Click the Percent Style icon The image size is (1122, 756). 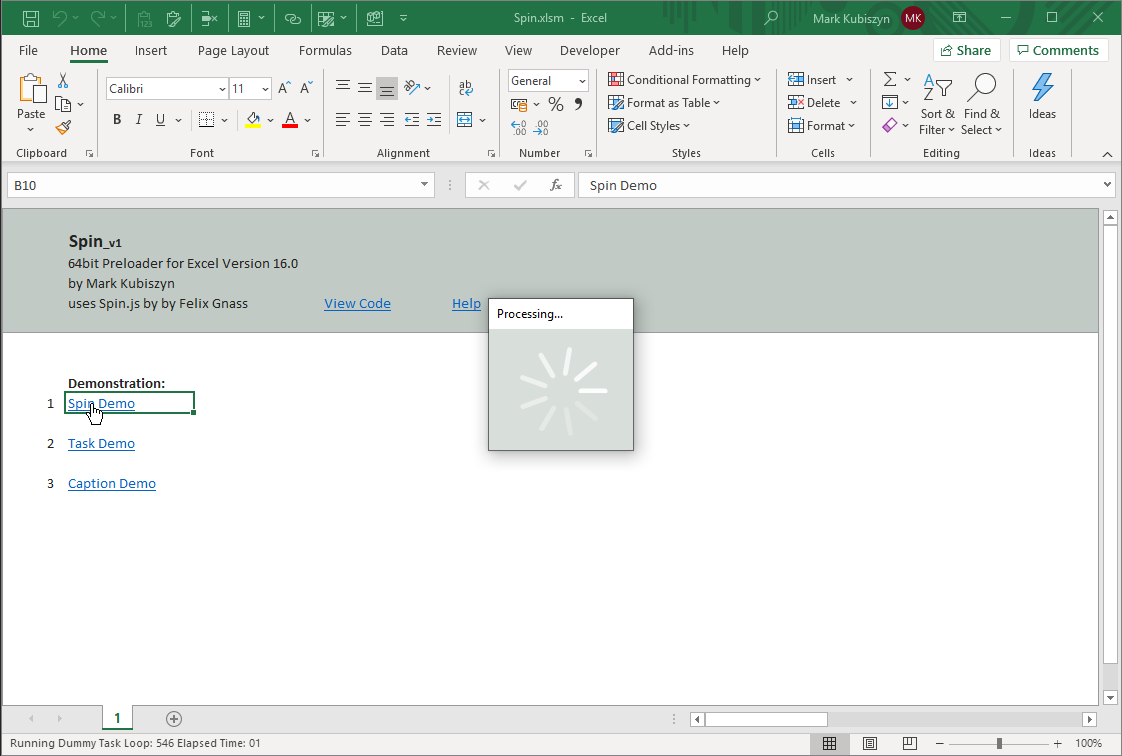(556, 104)
